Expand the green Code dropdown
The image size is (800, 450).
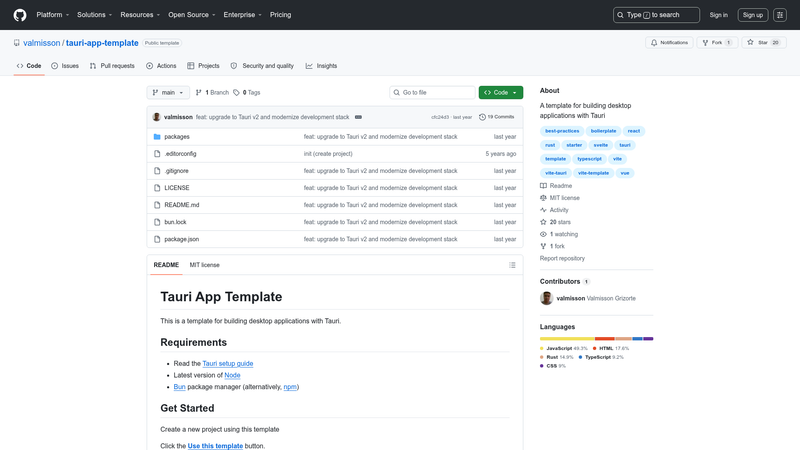point(501,92)
